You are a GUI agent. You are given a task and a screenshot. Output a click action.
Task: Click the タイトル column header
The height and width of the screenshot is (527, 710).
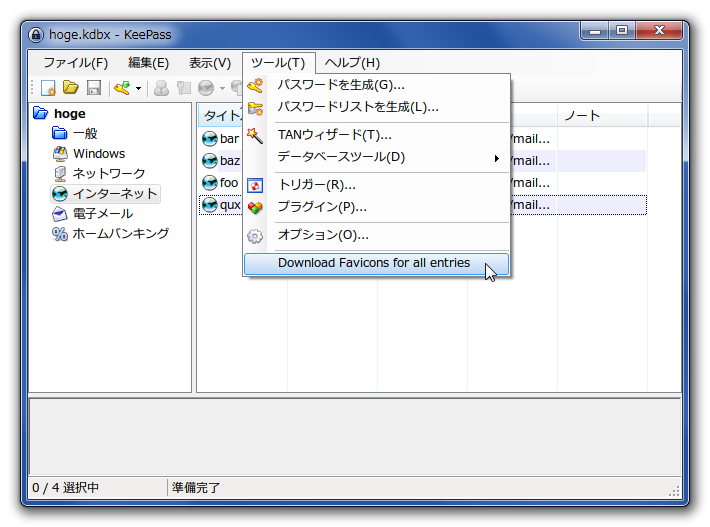coord(221,116)
